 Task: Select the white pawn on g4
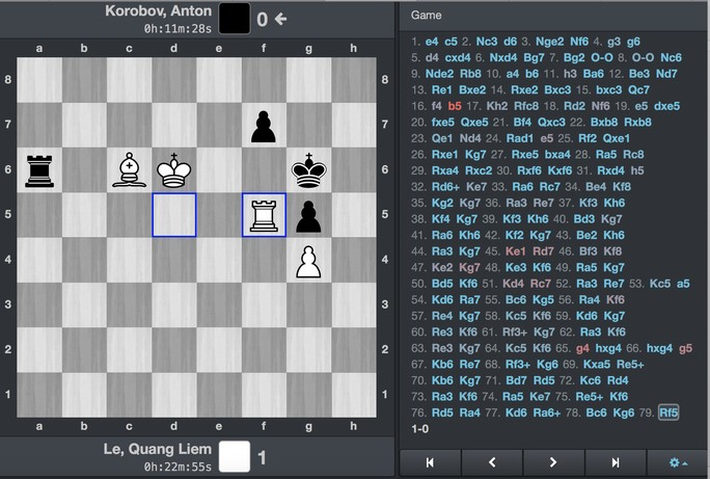pyautogui.click(x=309, y=260)
